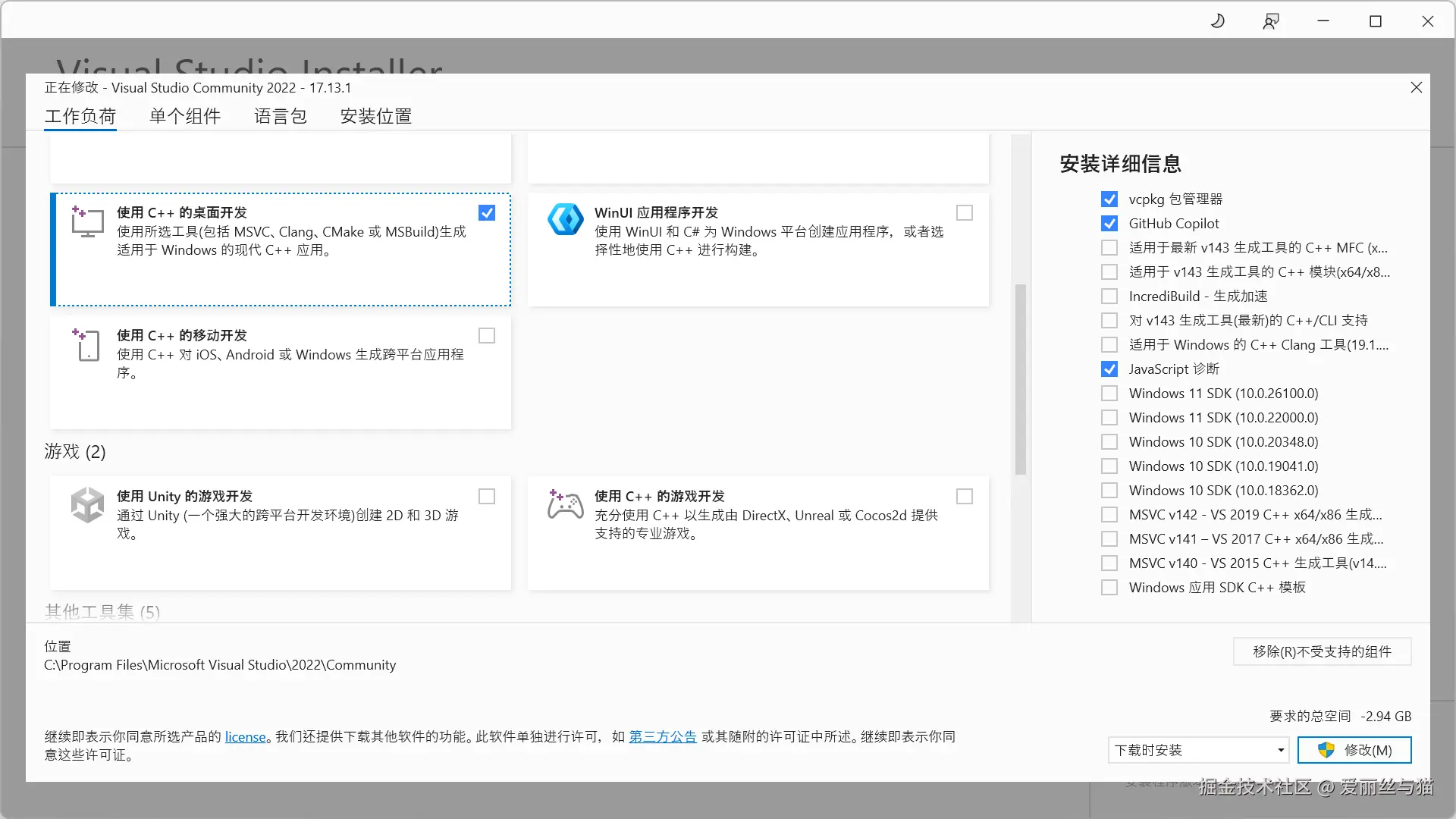Click the 移除(R)不受支持的组件 button

[x=1322, y=651]
